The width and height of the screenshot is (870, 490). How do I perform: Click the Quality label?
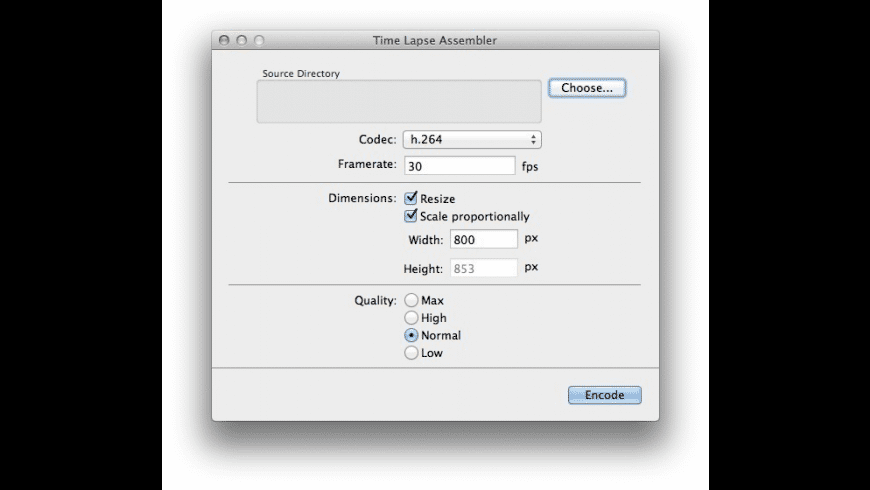coord(375,300)
